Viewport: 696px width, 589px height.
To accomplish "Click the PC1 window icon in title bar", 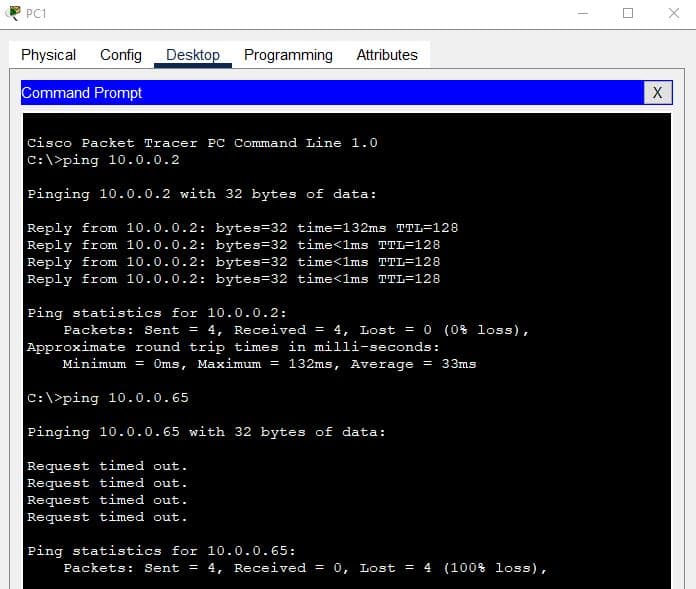I will (x=12, y=13).
